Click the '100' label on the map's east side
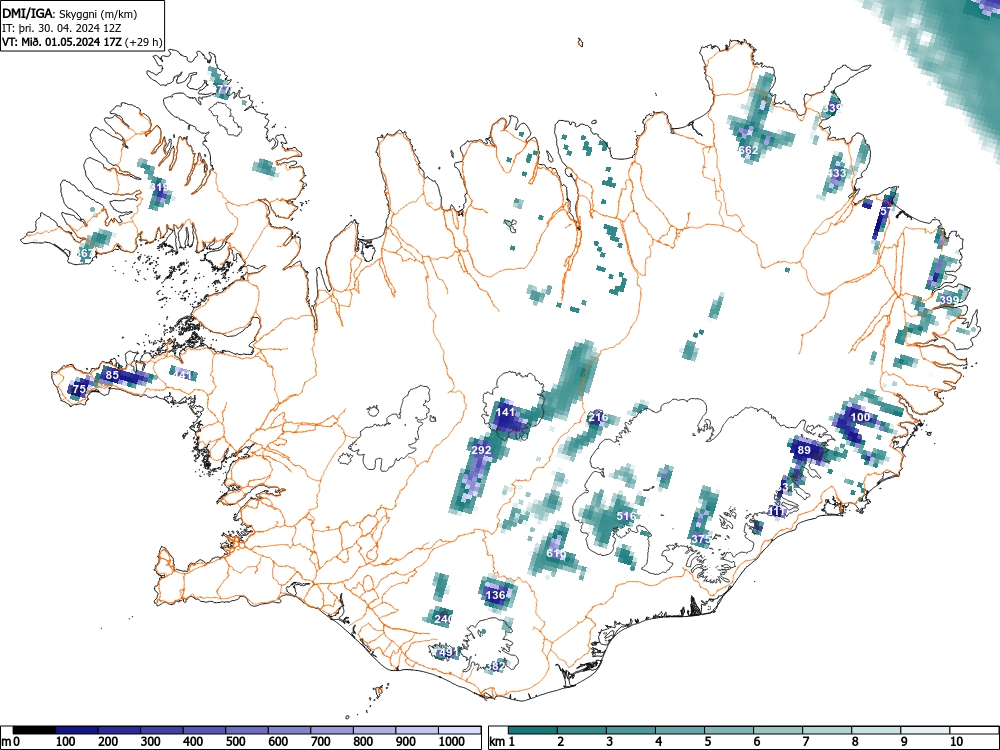1000x750 pixels. [x=860, y=417]
